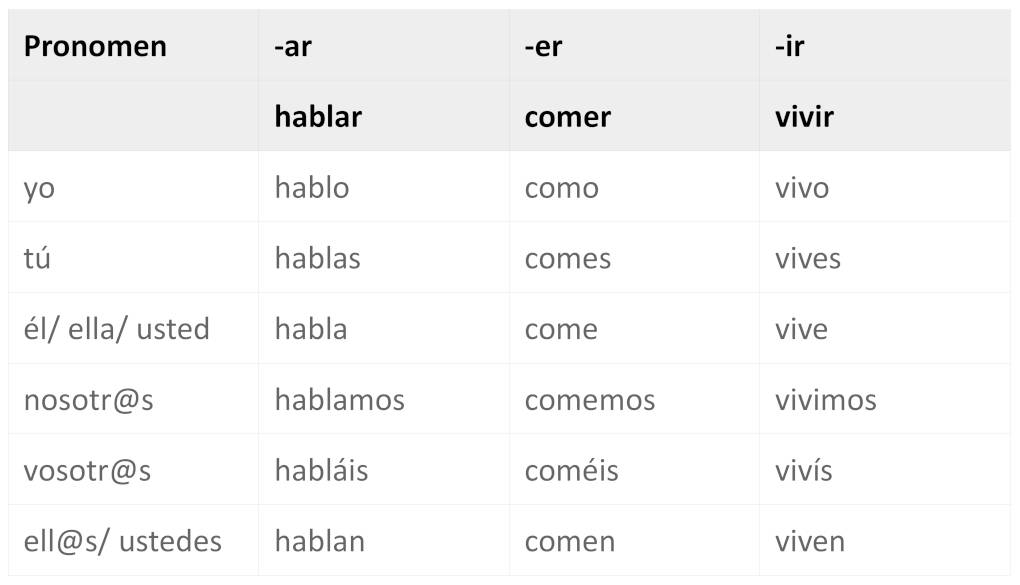1020x585 pixels.
Task: Click the -er column header
Action: [543, 46]
